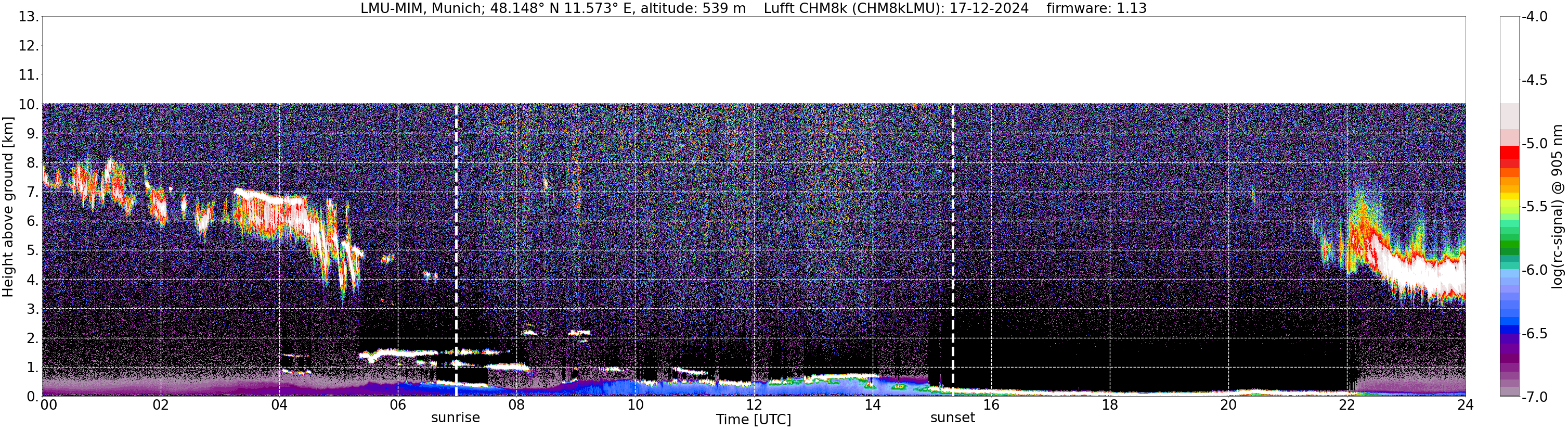Image resolution: width=1568 pixels, height=430 pixels.
Task: Click the x-axis tick label '02'
Action: (161, 405)
